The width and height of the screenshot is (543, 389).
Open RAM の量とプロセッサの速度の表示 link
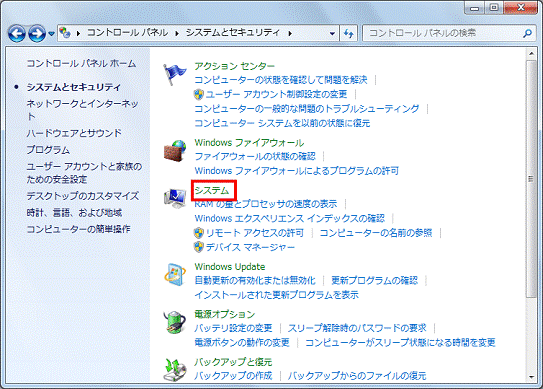click(x=266, y=204)
